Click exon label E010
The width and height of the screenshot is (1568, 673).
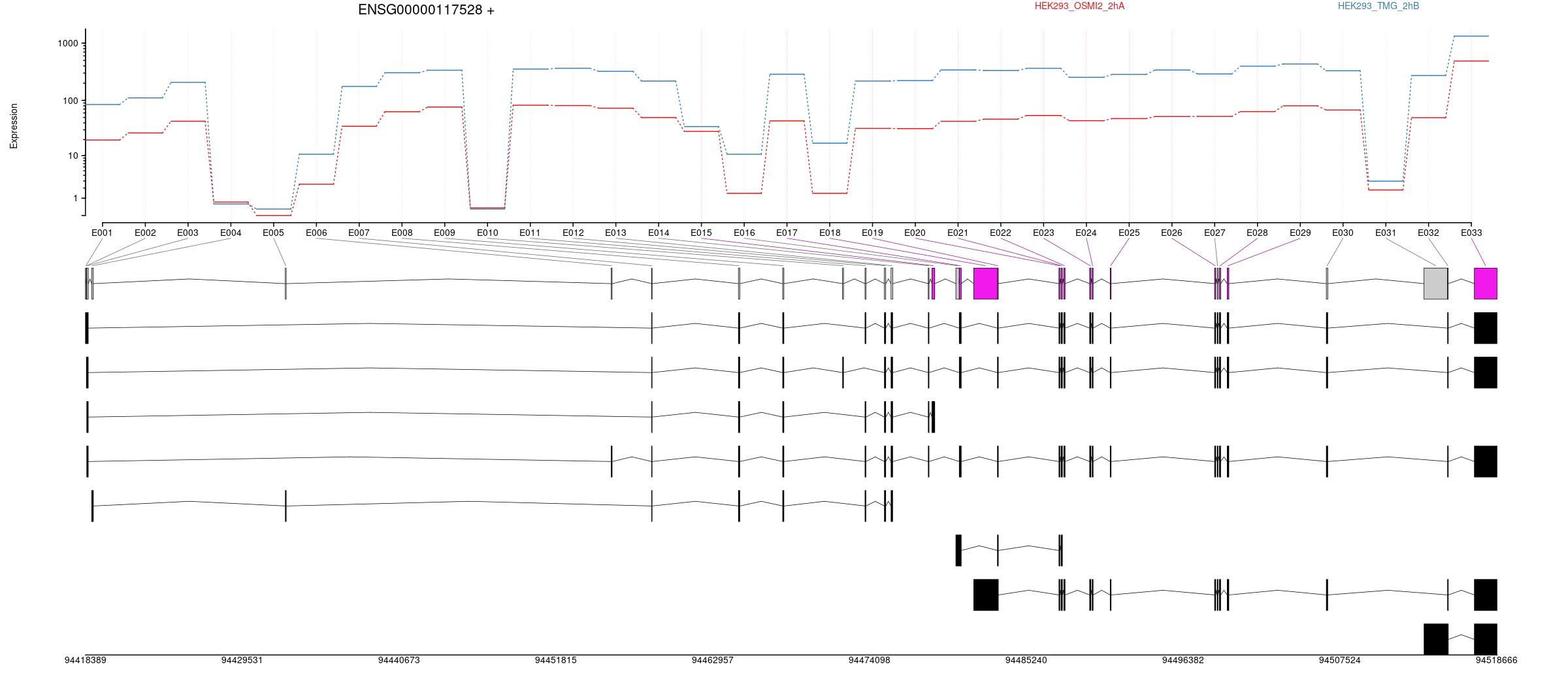(487, 233)
